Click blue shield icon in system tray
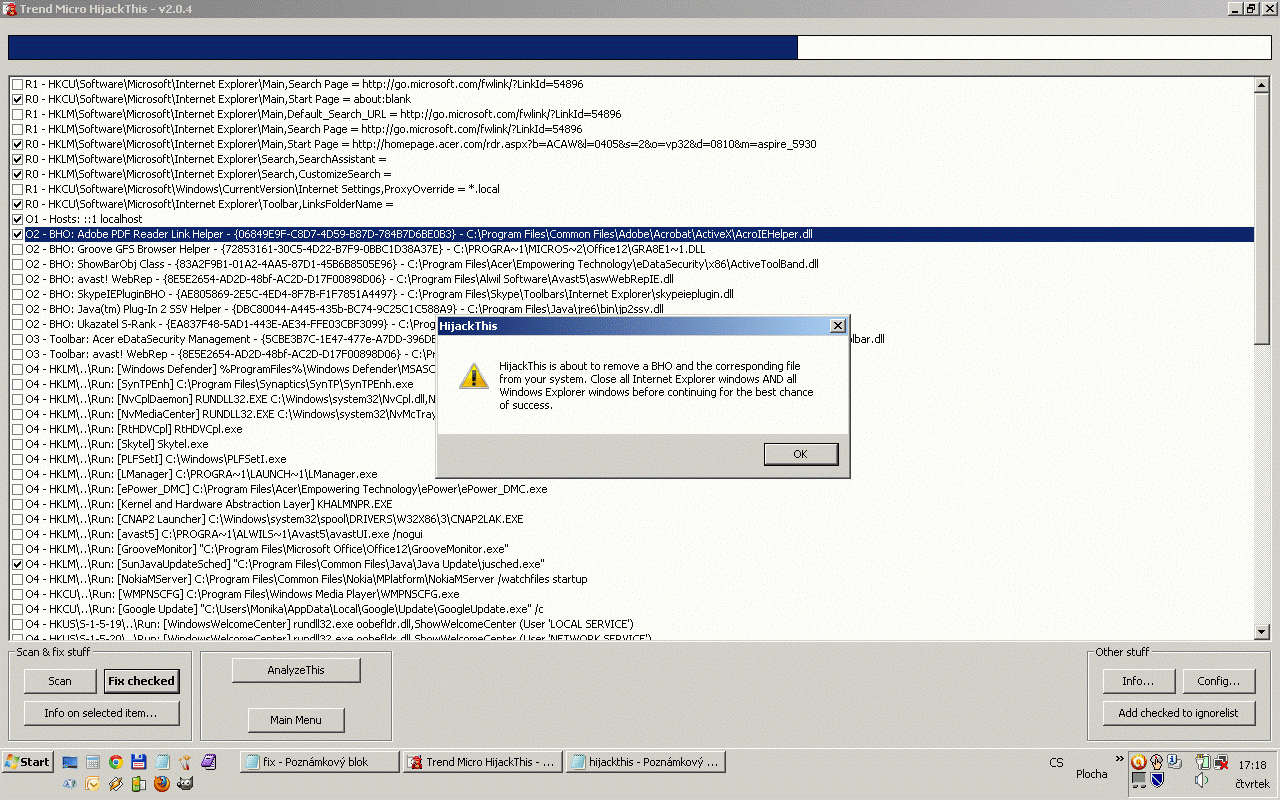This screenshot has width=1280, height=800. (1157, 780)
